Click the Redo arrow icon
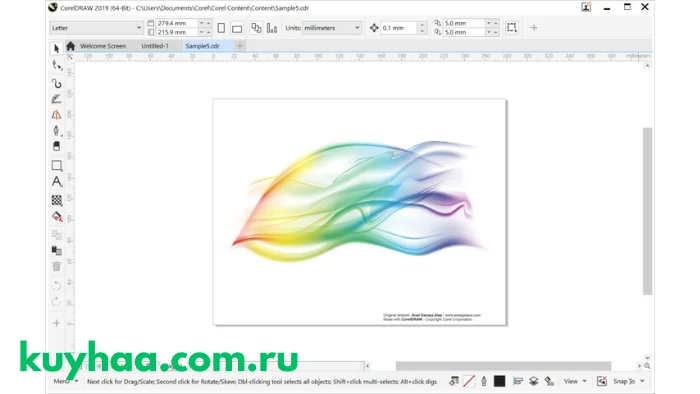The width and height of the screenshot is (700, 394). [56, 302]
